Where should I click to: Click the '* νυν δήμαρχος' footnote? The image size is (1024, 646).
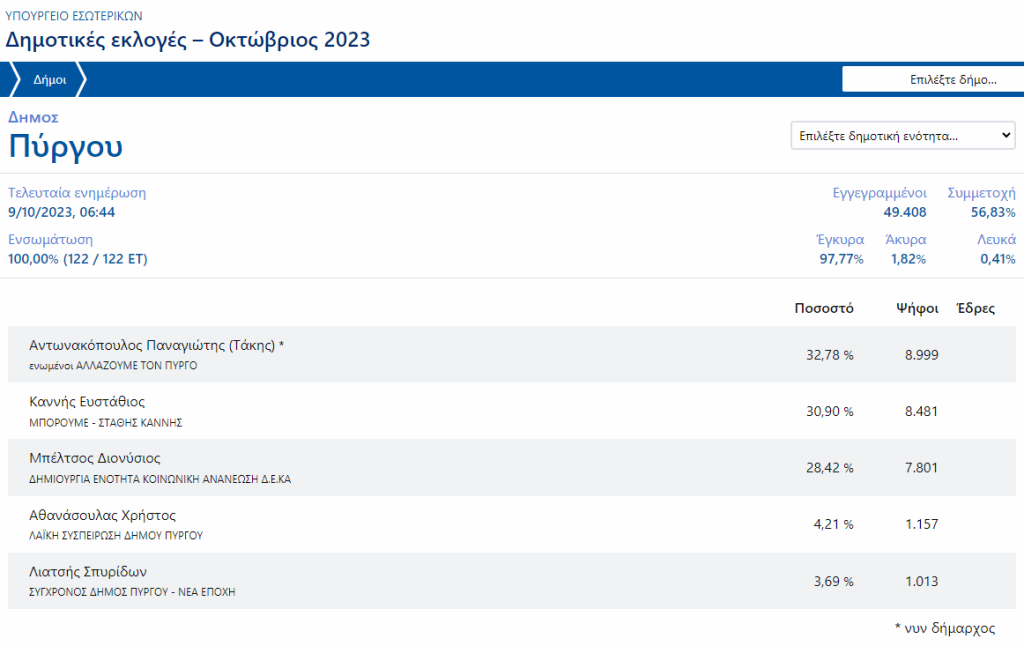pos(944,628)
